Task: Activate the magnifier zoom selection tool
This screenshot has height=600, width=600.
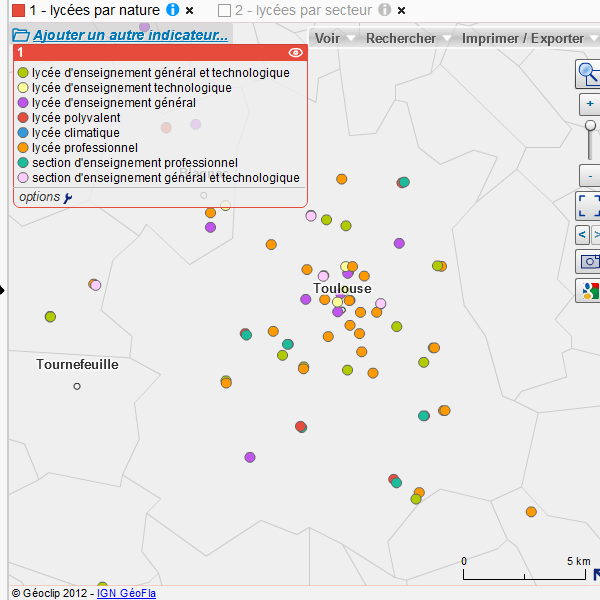Action: tap(589, 72)
